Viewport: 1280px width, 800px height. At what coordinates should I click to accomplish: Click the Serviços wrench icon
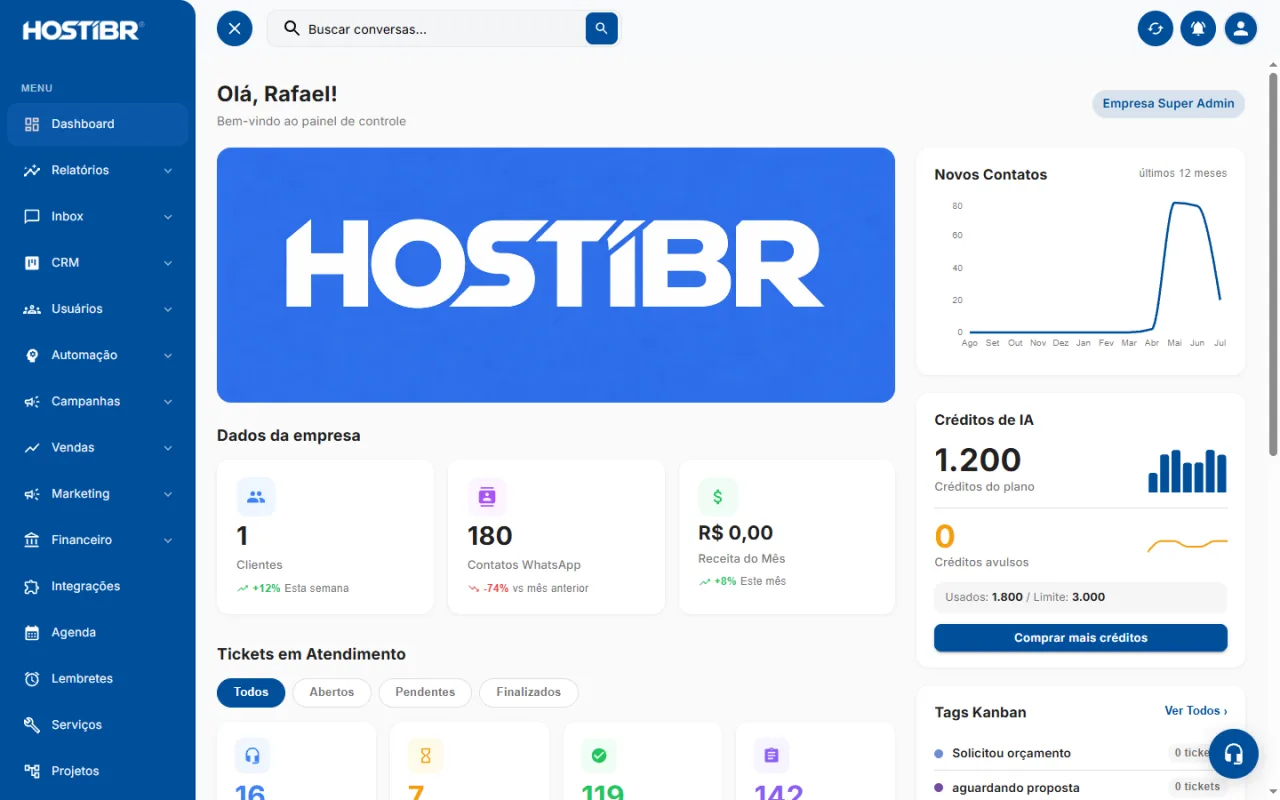(x=32, y=725)
